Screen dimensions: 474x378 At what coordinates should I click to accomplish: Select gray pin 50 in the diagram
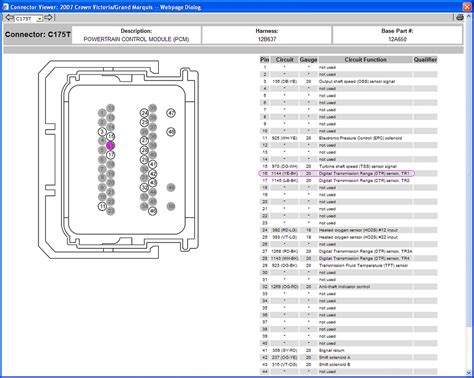(171, 206)
